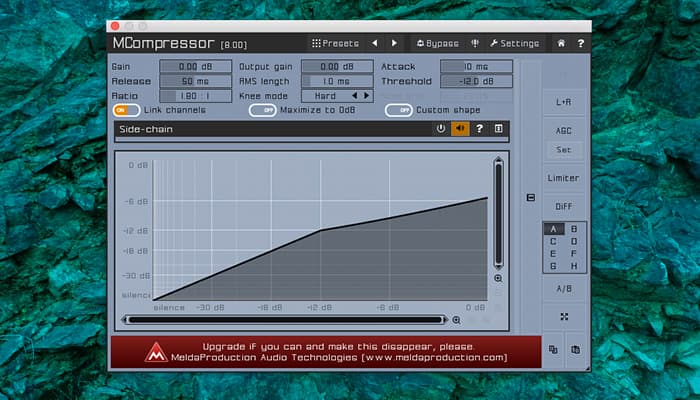Enable side-chain power icon
The image size is (700, 400).
[x=441, y=129]
